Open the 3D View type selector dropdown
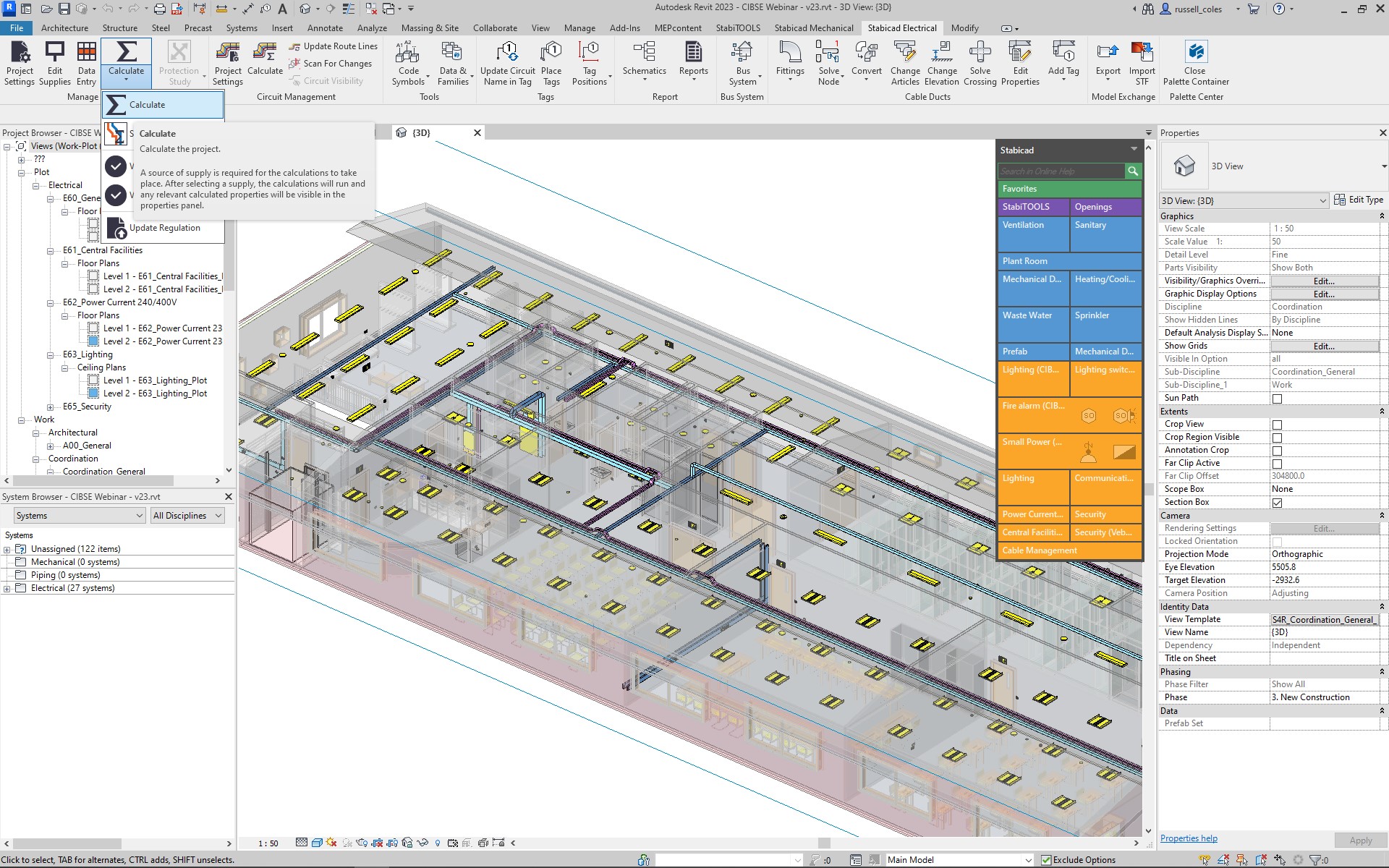1389x868 pixels. click(x=1383, y=166)
